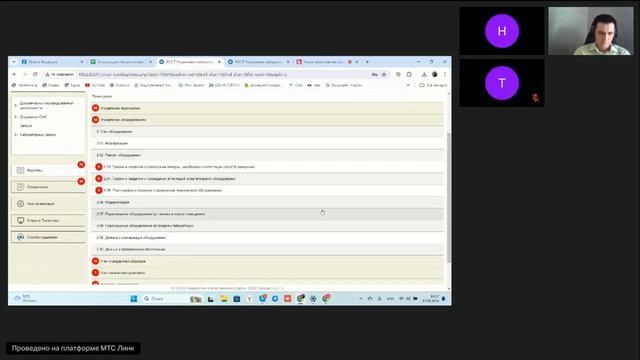
Task: Switch to the second browser tab with green icon
Action: tap(121, 62)
